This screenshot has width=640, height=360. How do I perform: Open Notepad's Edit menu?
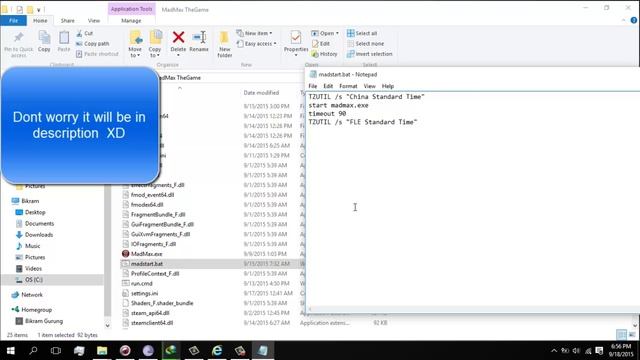[328, 86]
